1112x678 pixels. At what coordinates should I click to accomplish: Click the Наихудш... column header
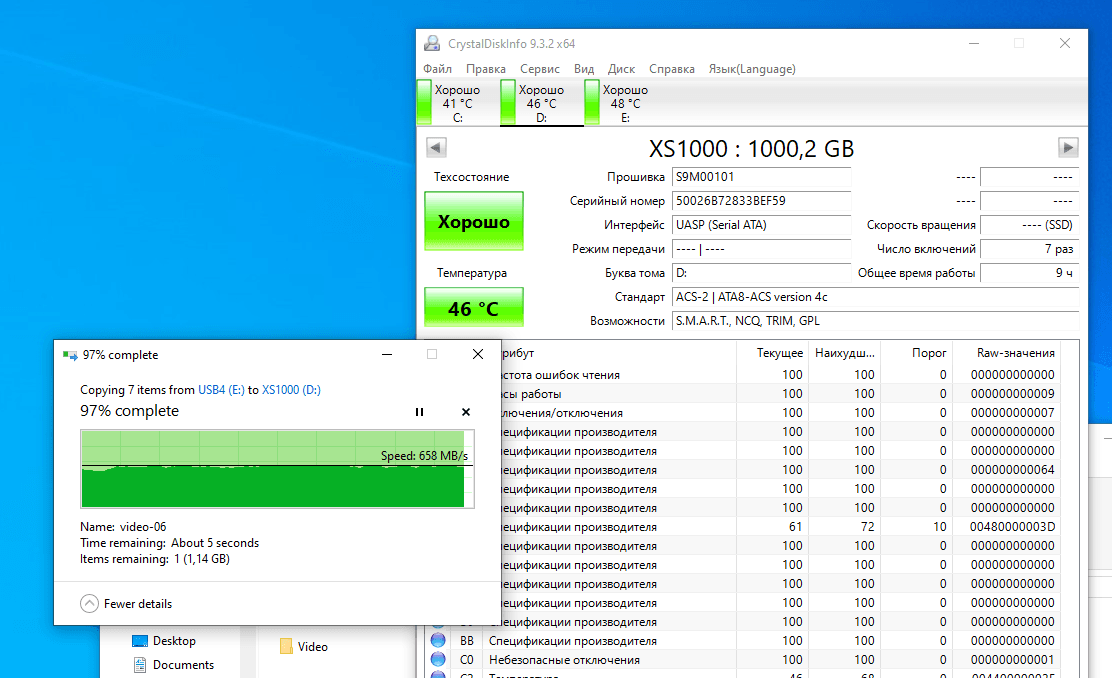(844, 353)
